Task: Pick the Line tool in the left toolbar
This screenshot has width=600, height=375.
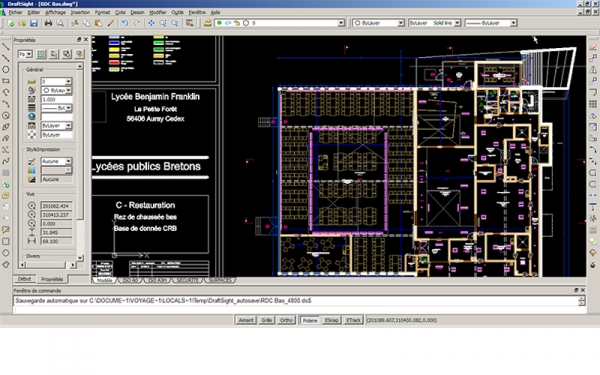Action: coord(6,46)
